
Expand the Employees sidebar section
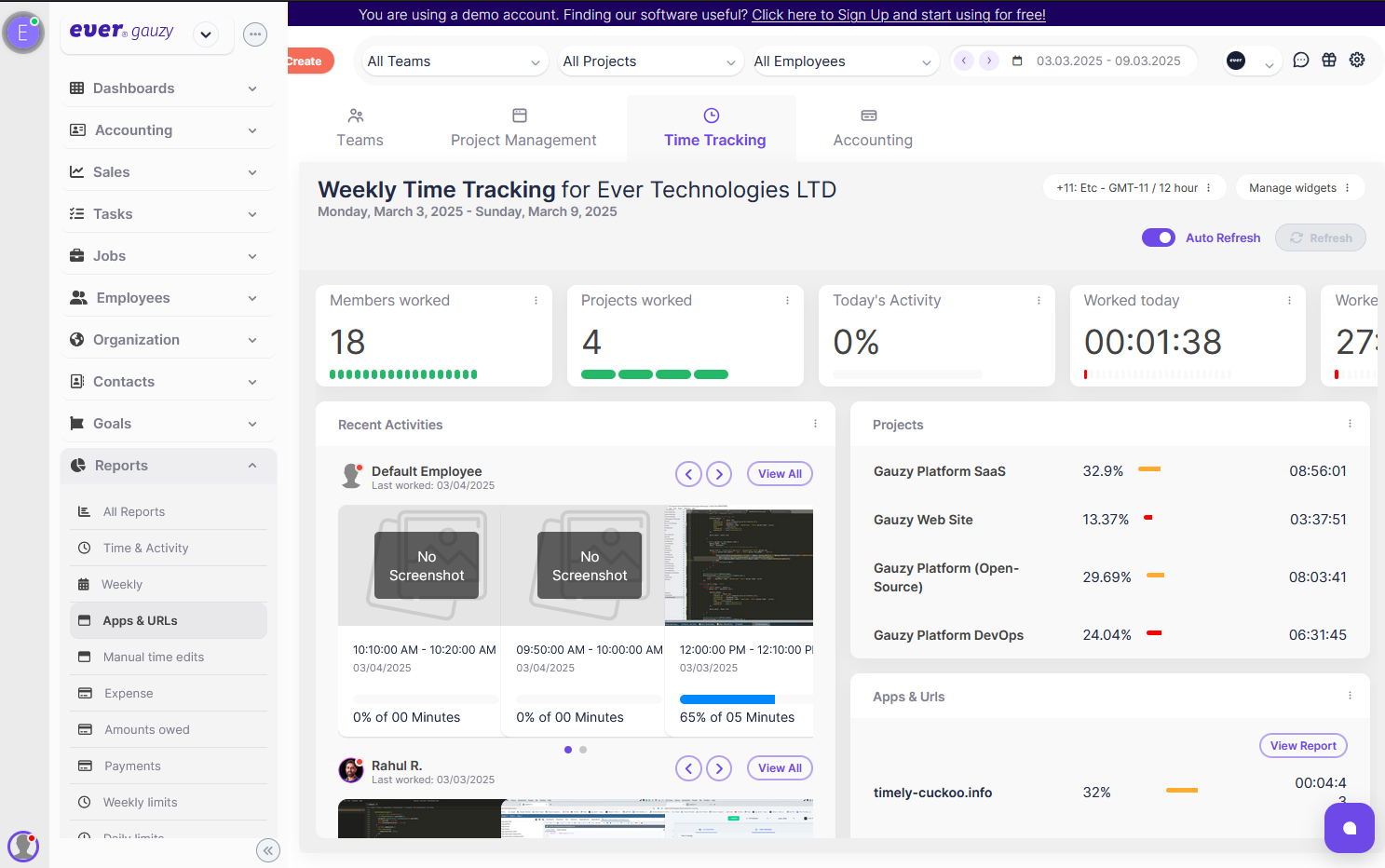point(169,298)
